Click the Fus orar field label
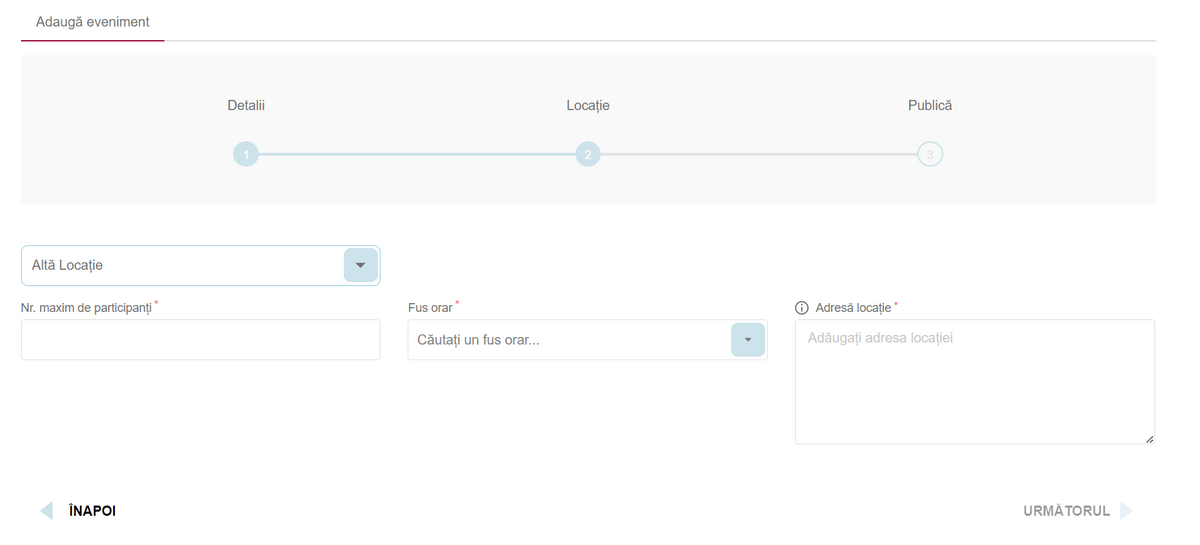This screenshot has height=545, width=1200. (430, 308)
